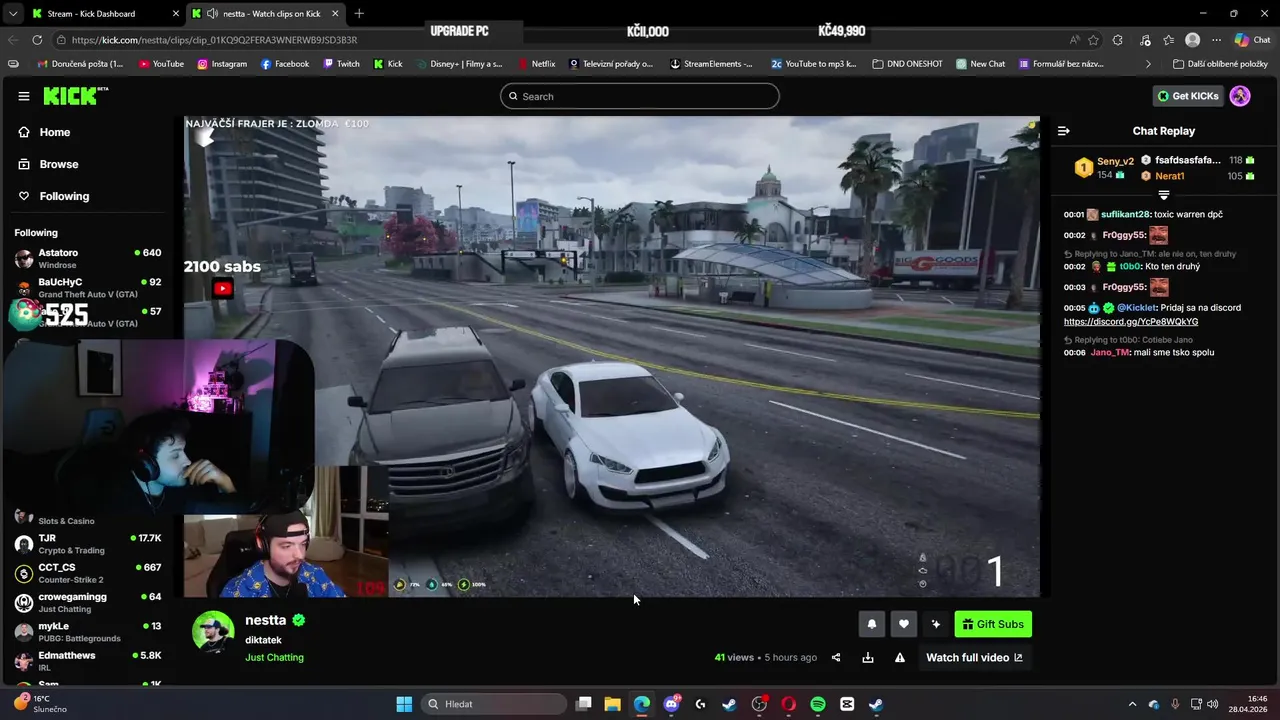Select the nestta - Watch clips on Kick tab
This screenshot has width=1280, height=720.
[265, 14]
